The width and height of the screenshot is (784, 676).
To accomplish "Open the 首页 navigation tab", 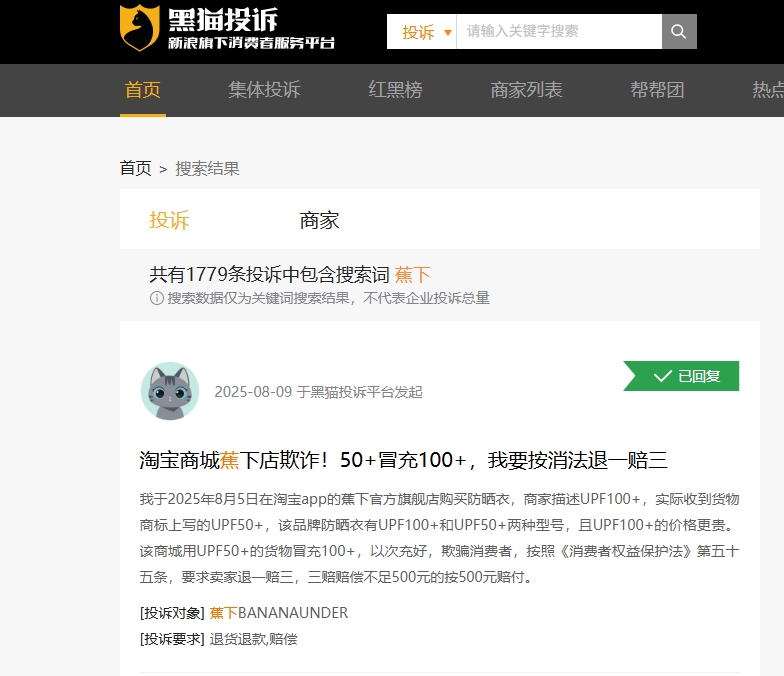I will coord(142,90).
